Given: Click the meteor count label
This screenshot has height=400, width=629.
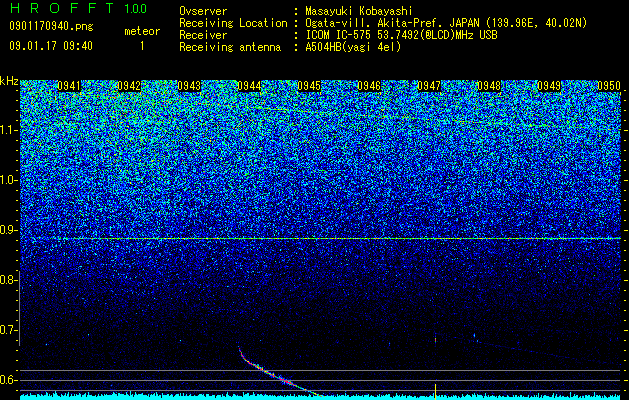Looking at the screenshot, I should (142, 31).
